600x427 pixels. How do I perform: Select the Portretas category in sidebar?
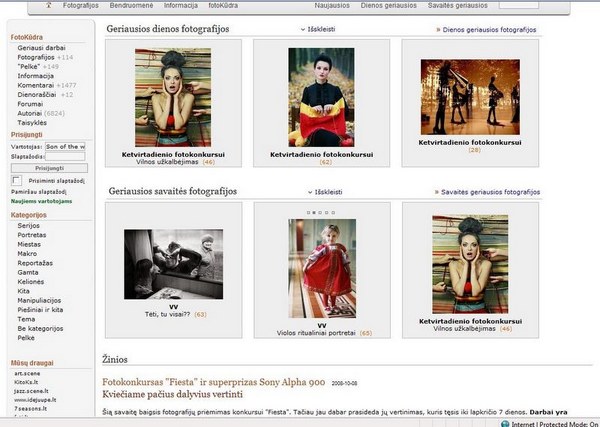pyautogui.click(x=34, y=235)
